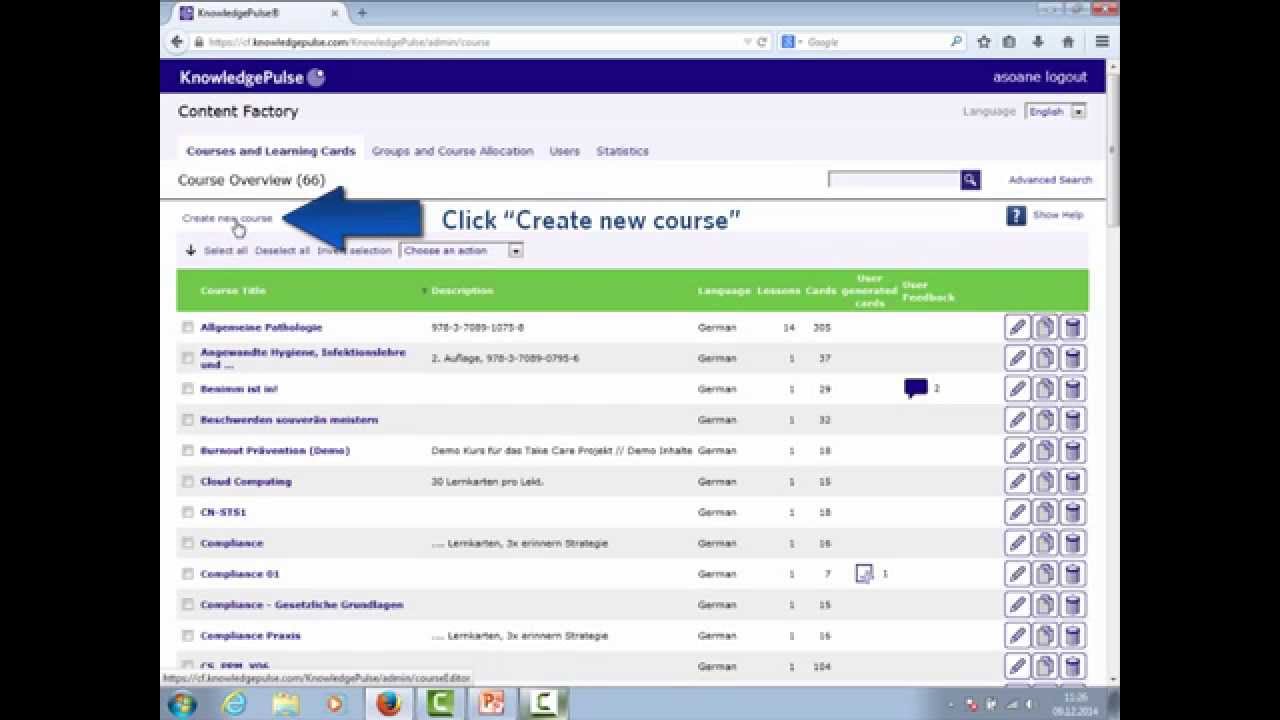Image resolution: width=1280 pixels, height=720 pixels.
Task: Check the CN-STS1 checkbox
Action: (x=187, y=512)
